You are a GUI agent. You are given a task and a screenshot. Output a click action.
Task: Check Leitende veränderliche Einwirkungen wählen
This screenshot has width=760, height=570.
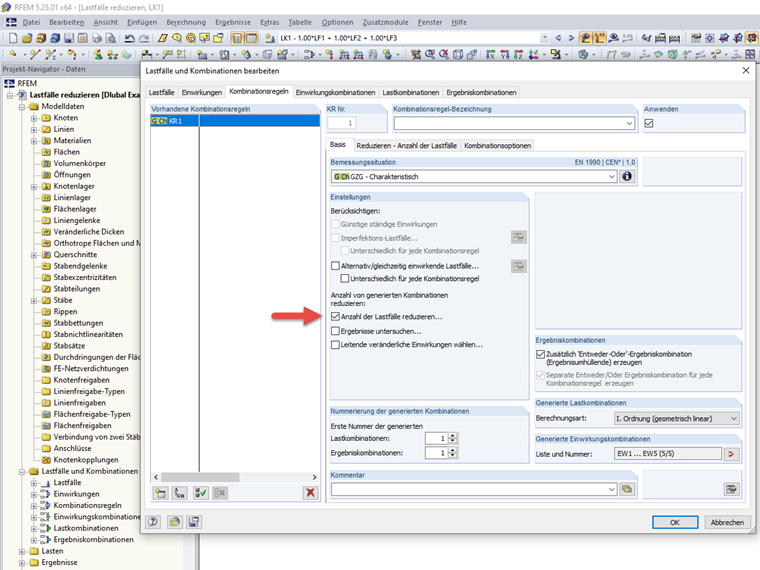pyautogui.click(x=335, y=345)
